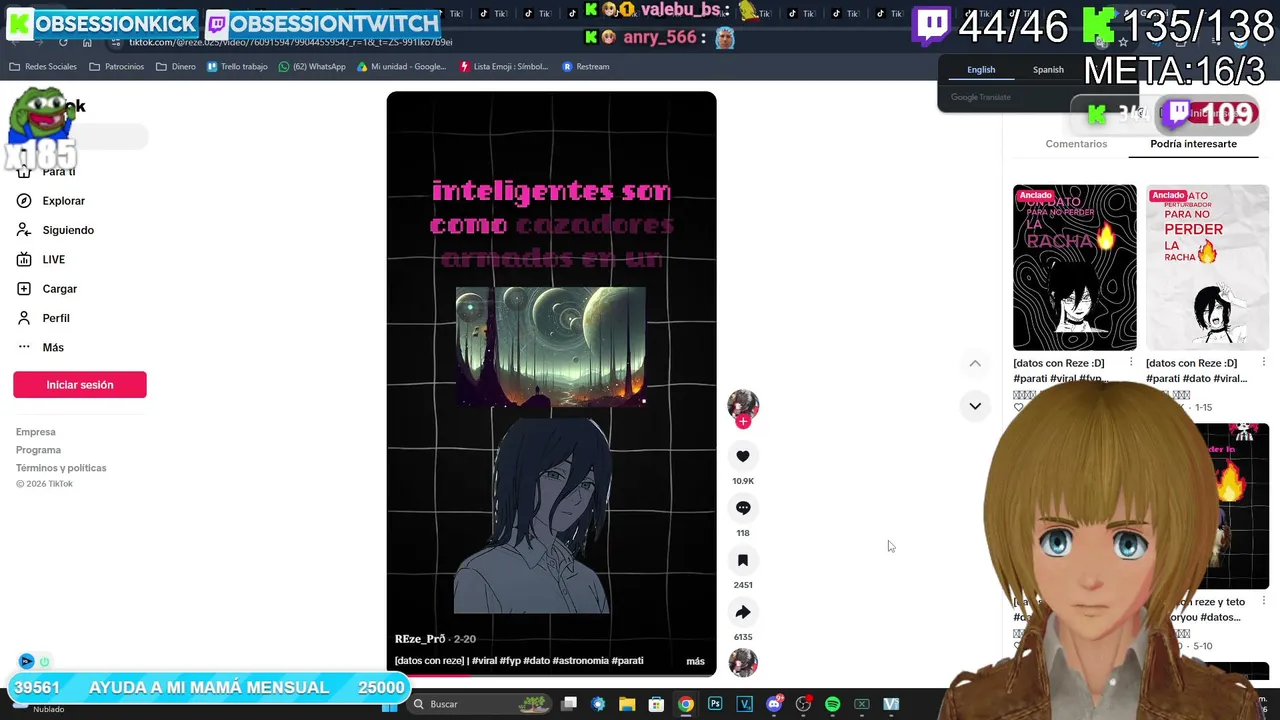Screen dimensions: 1280x720
Task: Open the Programa footer link
Action: (x=38, y=450)
